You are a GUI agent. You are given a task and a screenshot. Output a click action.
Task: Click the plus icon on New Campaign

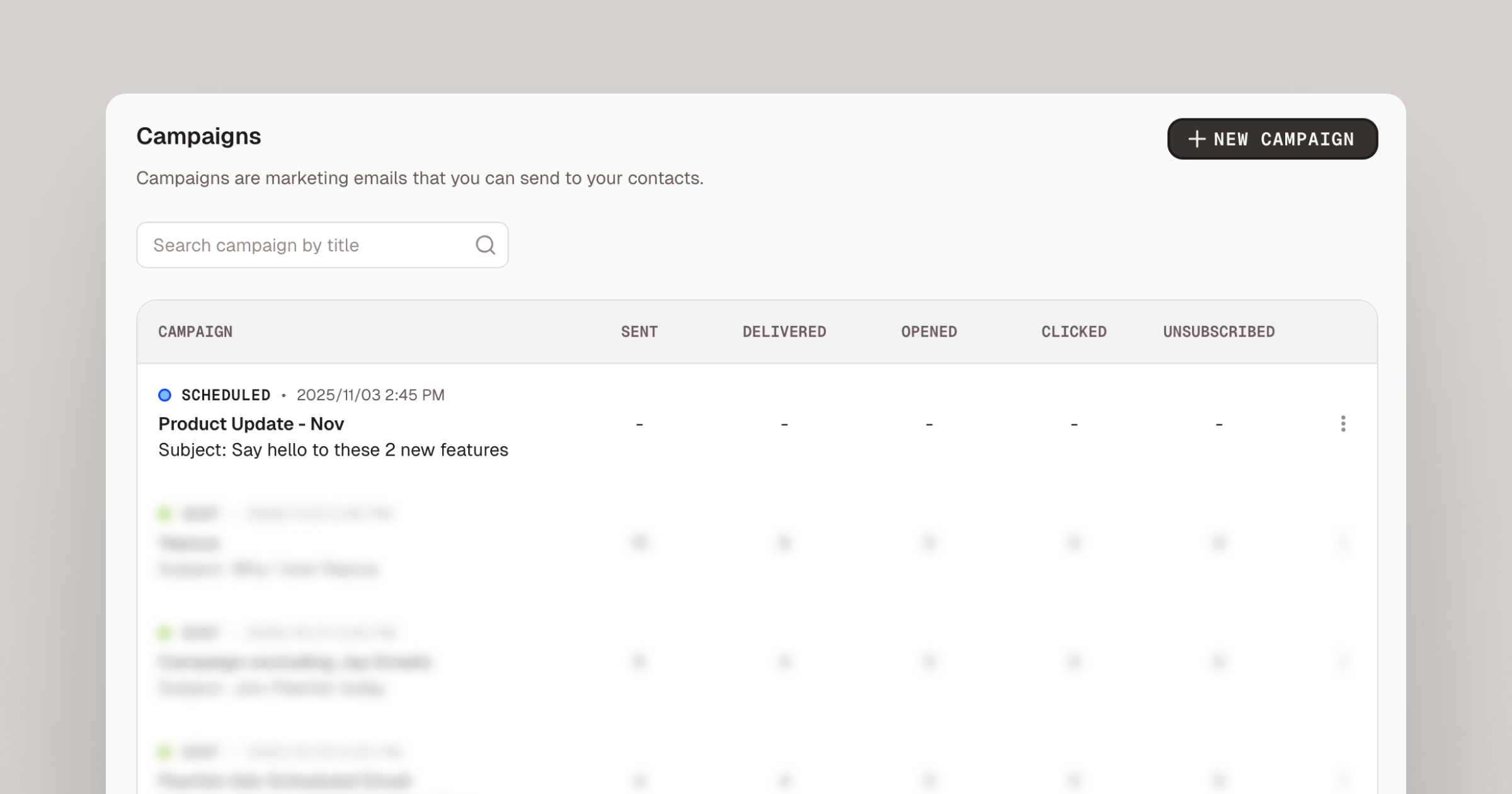[x=1196, y=139]
